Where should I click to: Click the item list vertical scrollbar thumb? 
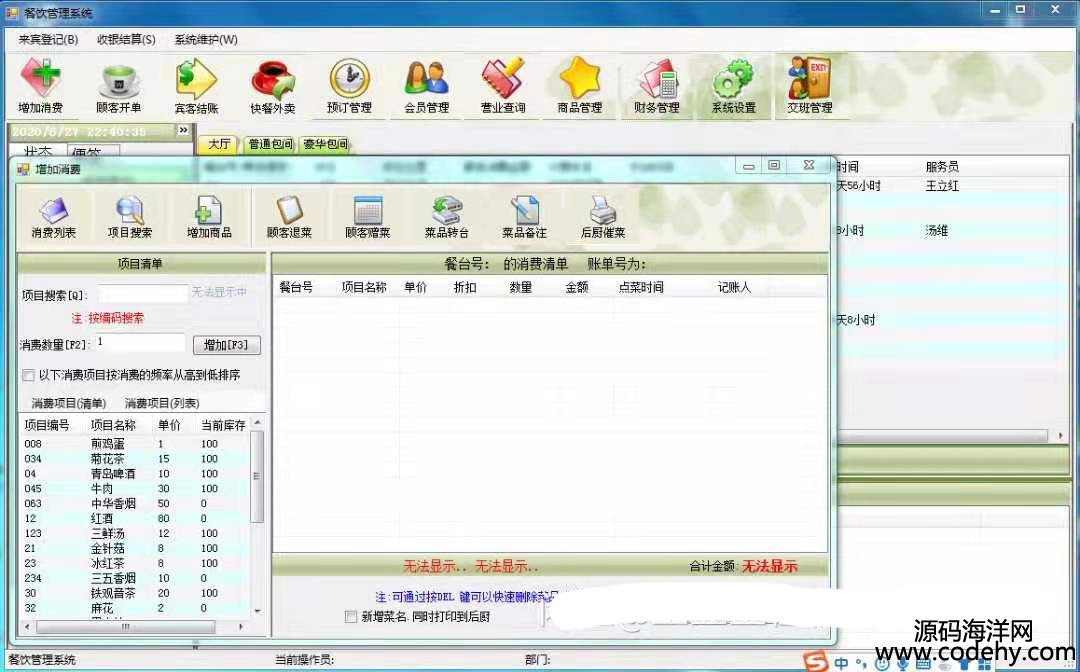[257, 476]
